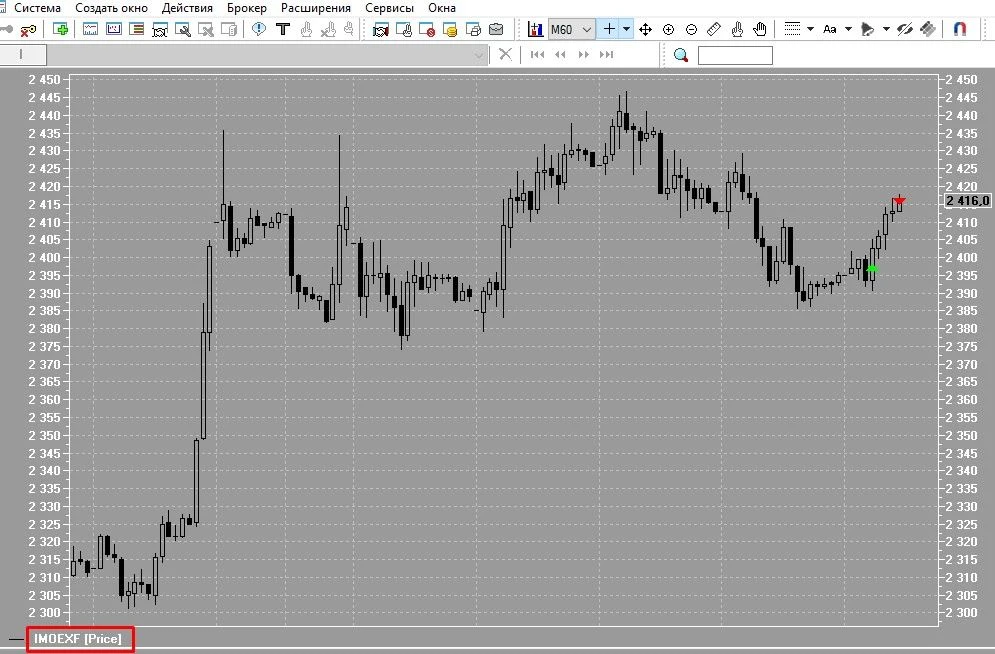Click the search input field
995x654 pixels.
pyautogui.click(x=735, y=55)
